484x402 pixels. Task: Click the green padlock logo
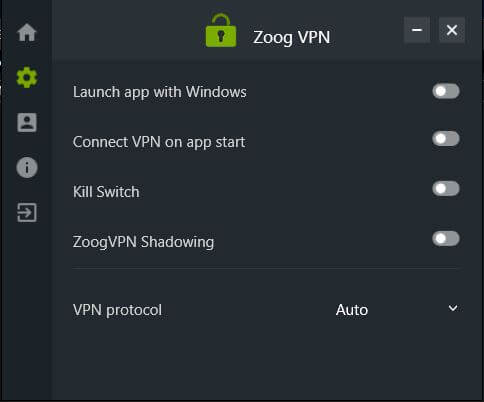point(221,31)
